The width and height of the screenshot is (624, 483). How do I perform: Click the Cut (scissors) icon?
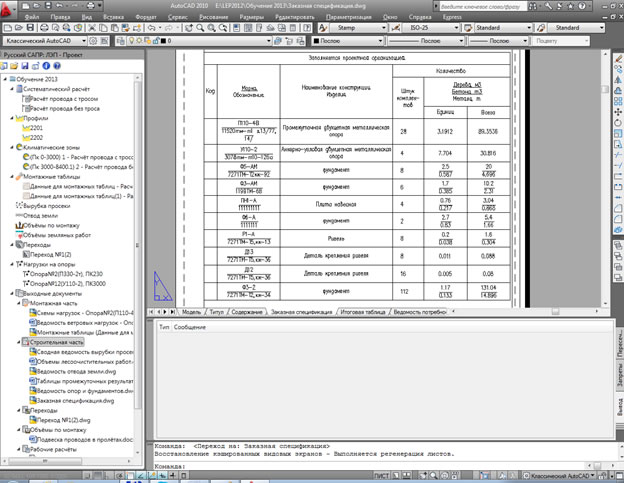tap(92, 28)
